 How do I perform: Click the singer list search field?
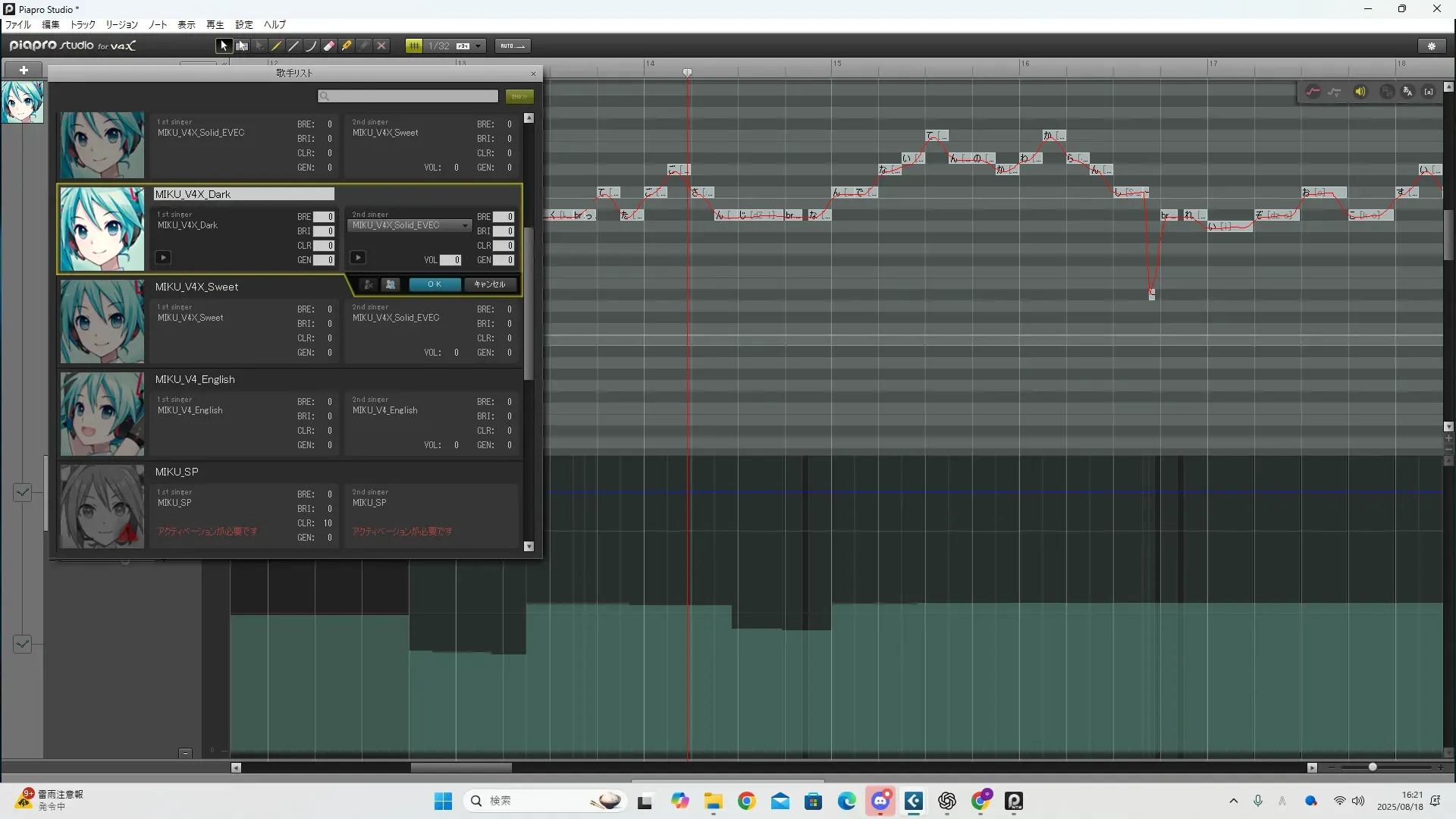(x=409, y=96)
